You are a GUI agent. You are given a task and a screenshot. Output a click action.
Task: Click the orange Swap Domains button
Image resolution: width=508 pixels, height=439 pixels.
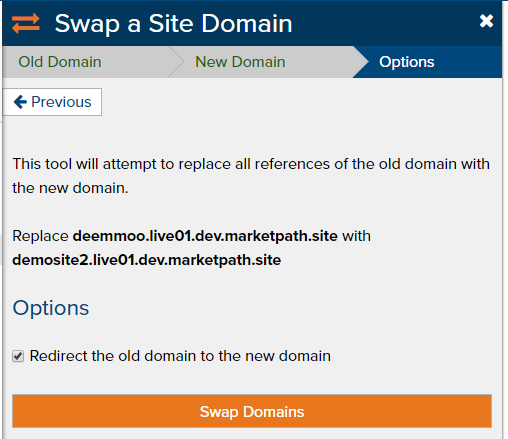pos(252,411)
